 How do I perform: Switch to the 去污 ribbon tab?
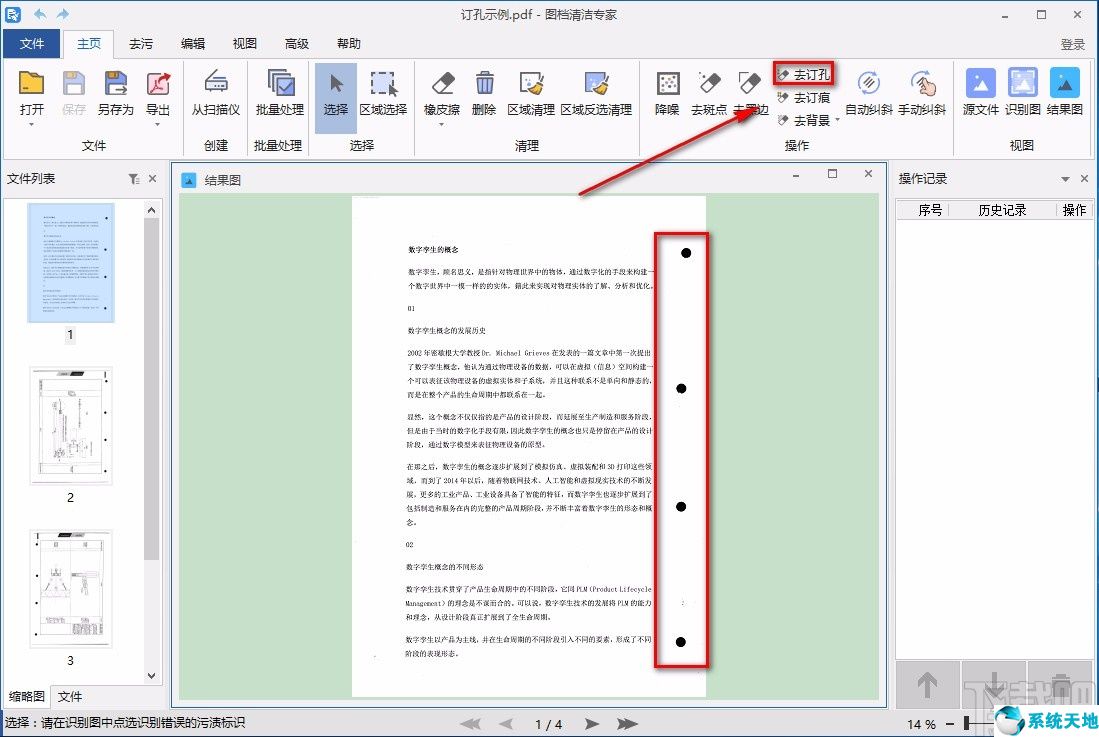coord(141,43)
